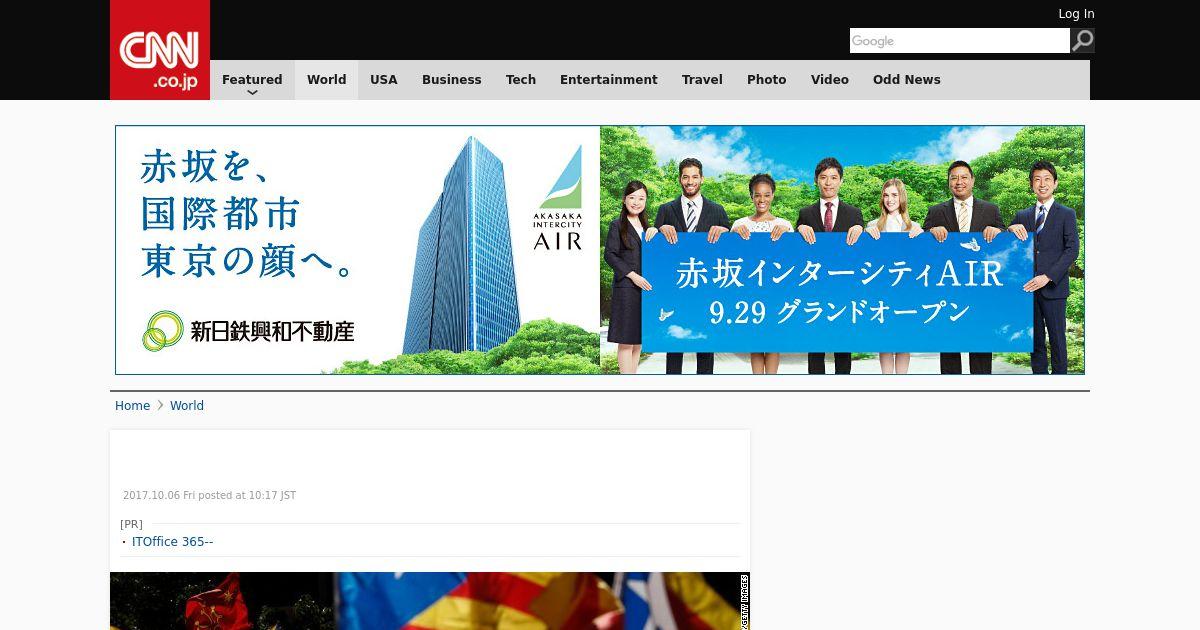The height and width of the screenshot is (630, 1200).
Task: Click the article flags photo
Action: tap(430, 601)
